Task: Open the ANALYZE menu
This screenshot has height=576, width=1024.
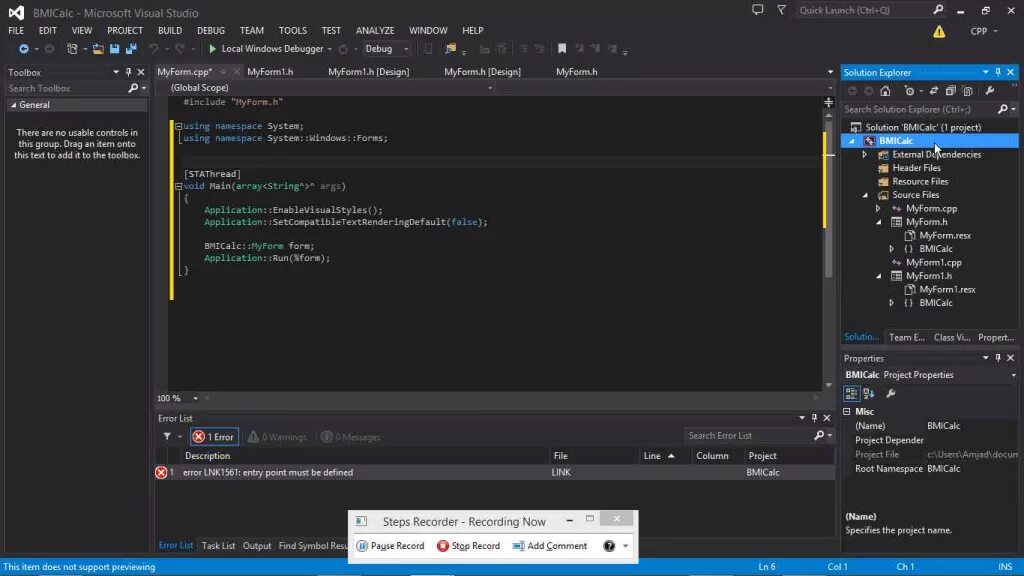Action: [x=375, y=31]
